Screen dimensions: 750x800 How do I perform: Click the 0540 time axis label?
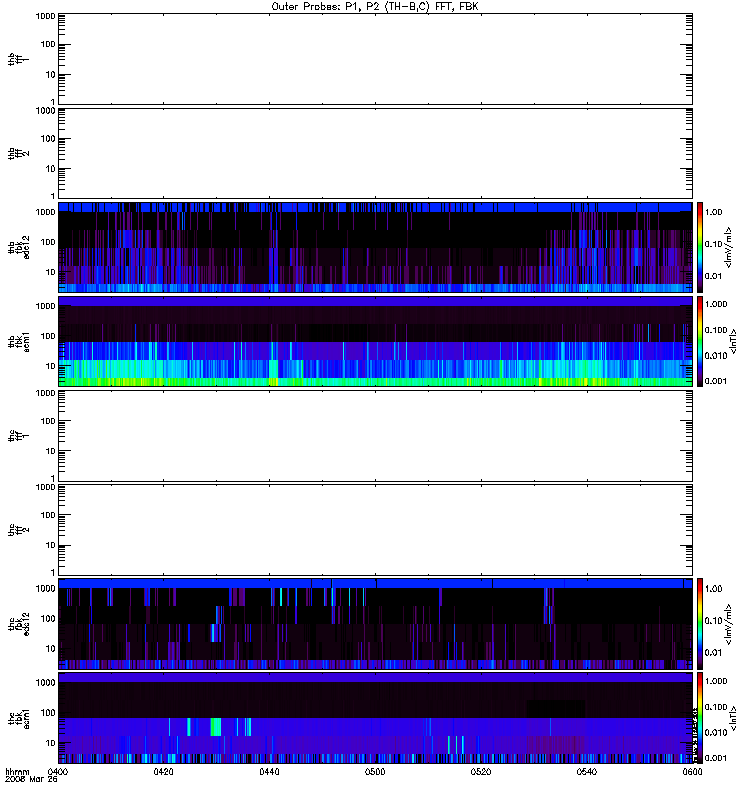tap(587, 772)
